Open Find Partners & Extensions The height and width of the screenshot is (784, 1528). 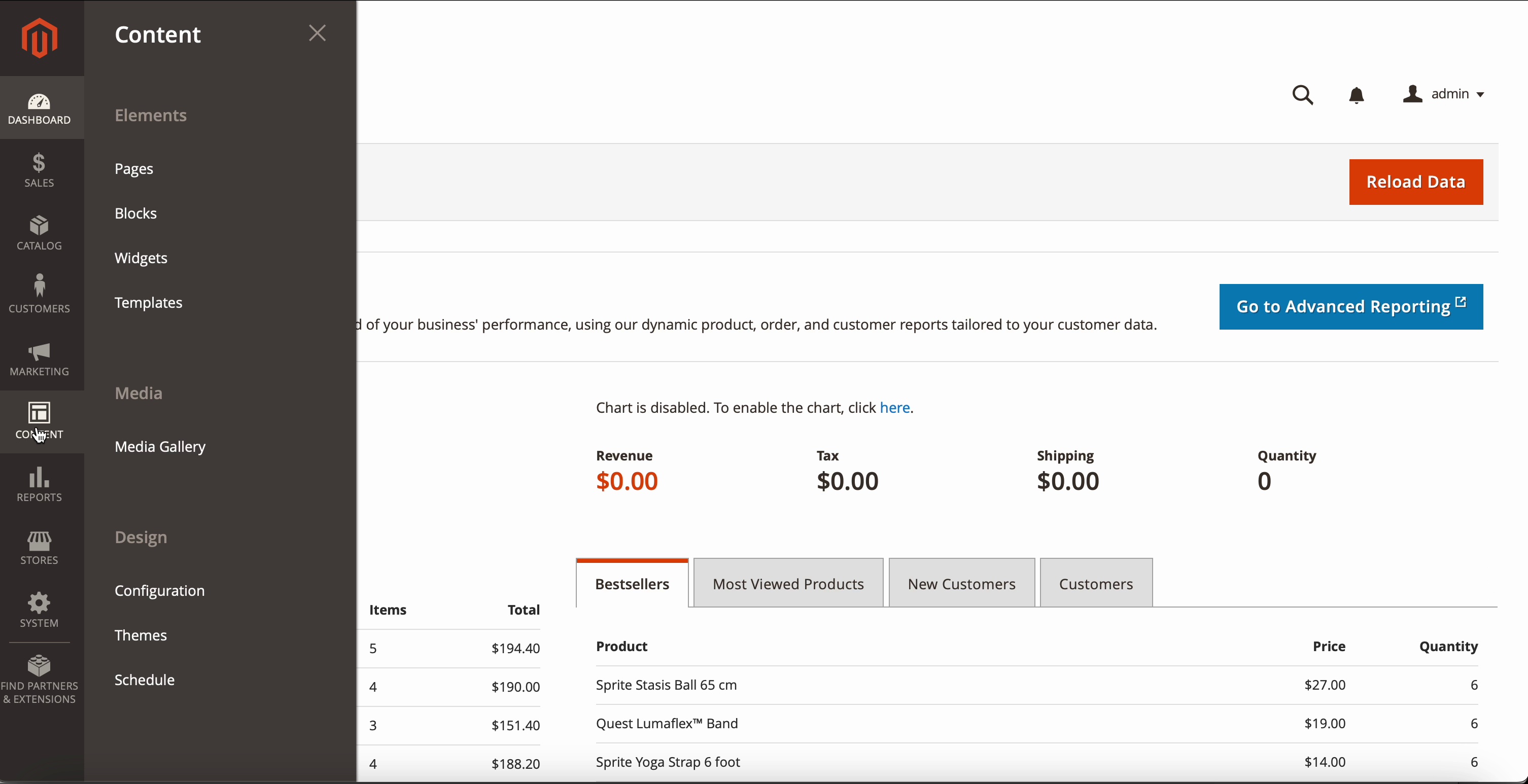(x=39, y=679)
